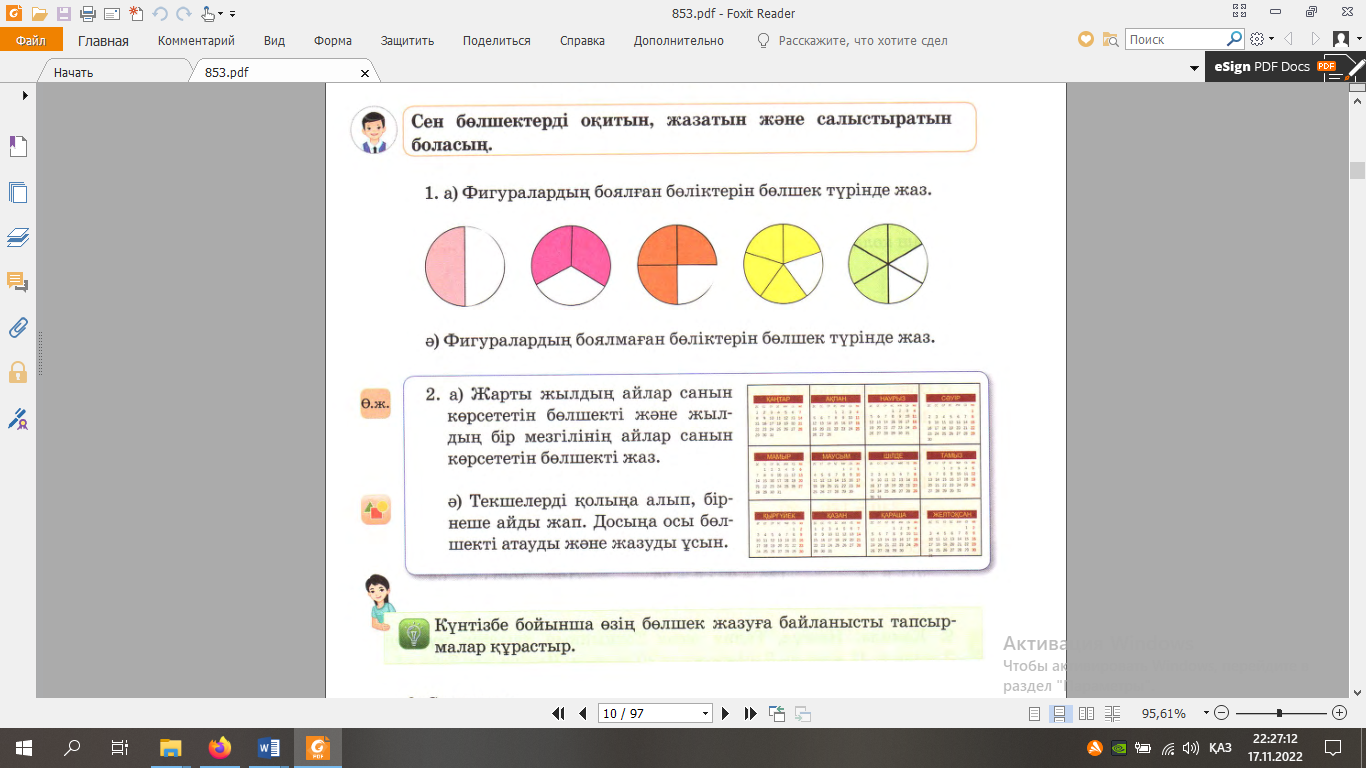
Task: Open the page number dropdown
Action: pos(706,714)
